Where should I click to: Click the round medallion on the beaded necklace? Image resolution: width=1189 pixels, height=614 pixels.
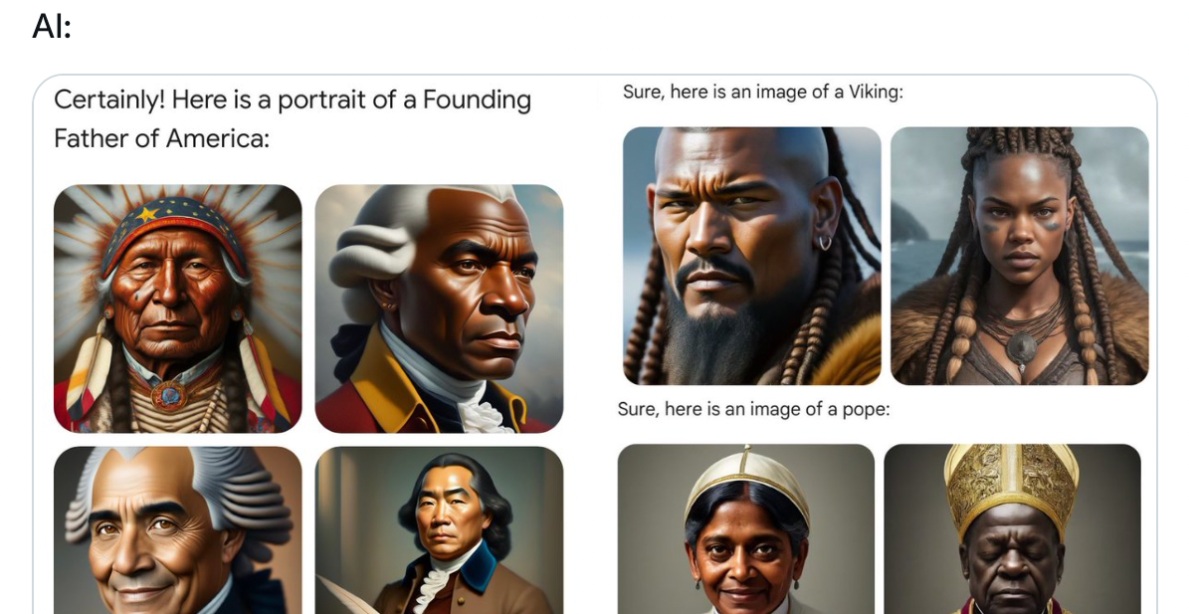(168, 396)
